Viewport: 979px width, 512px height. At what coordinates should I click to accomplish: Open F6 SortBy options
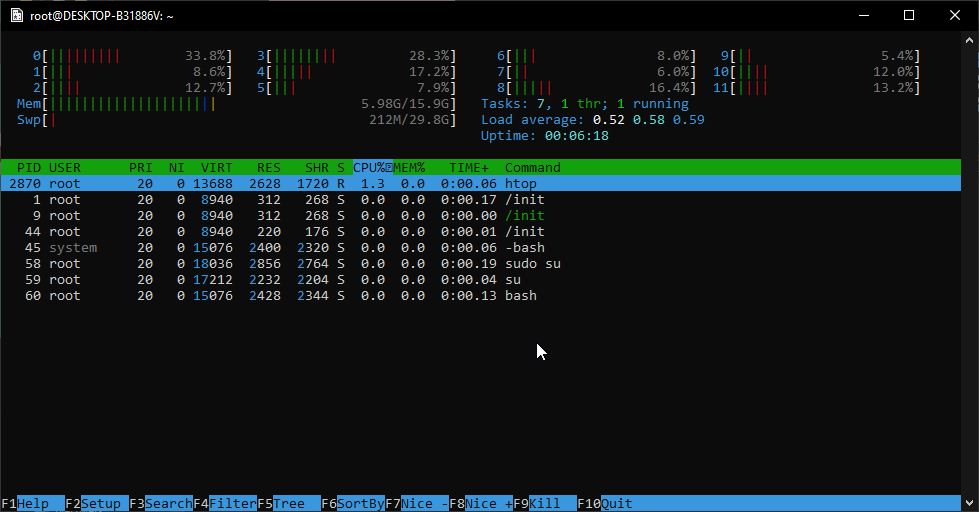pyautogui.click(x=360, y=503)
